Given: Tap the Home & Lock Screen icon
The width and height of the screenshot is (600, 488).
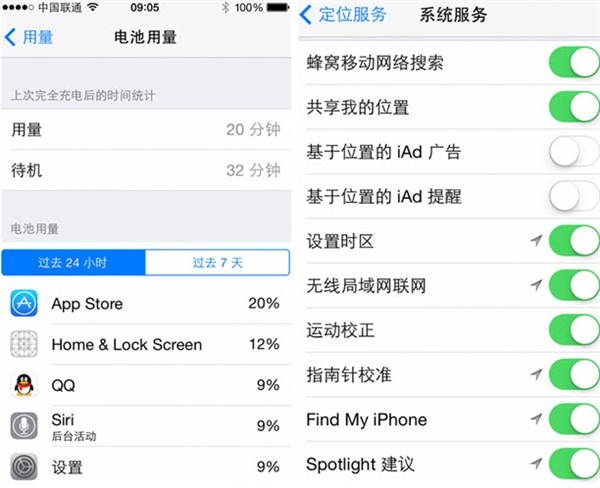Looking at the screenshot, I should [24, 344].
